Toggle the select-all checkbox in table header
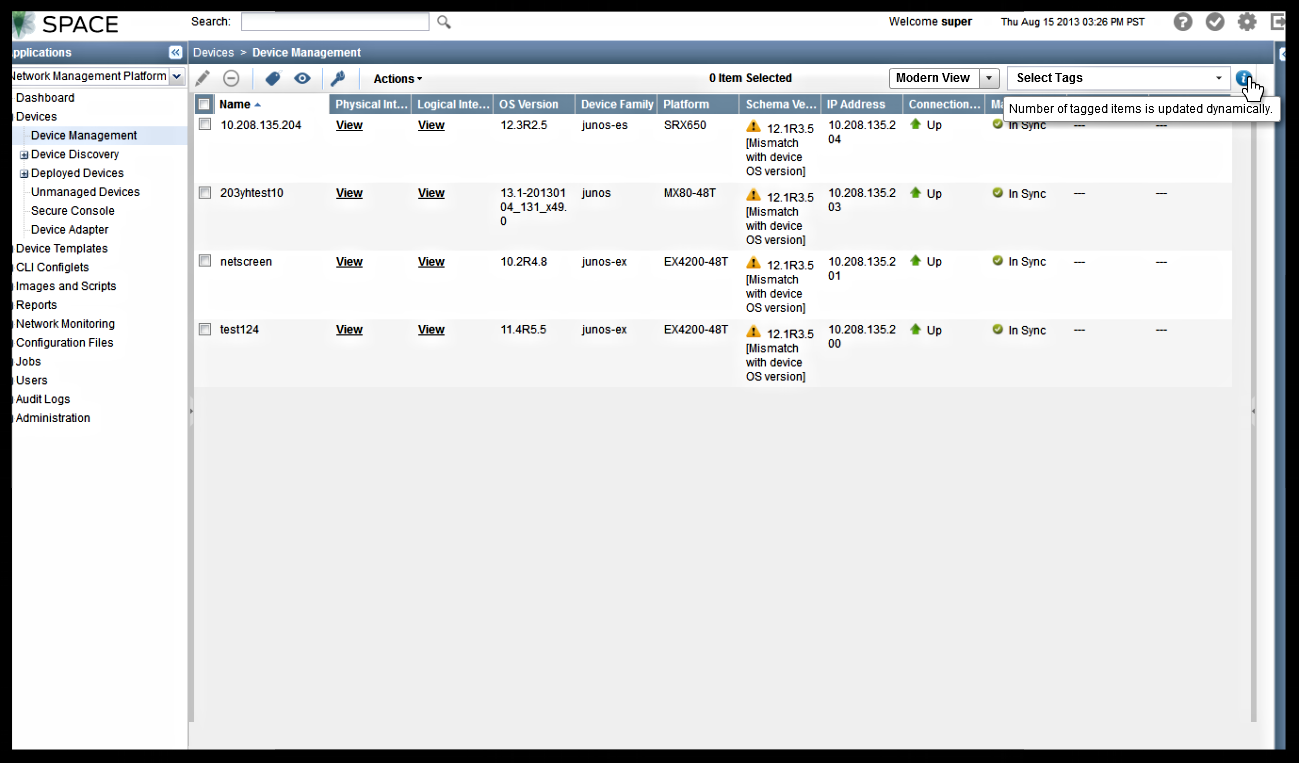1299x763 pixels. pyautogui.click(x=204, y=104)
